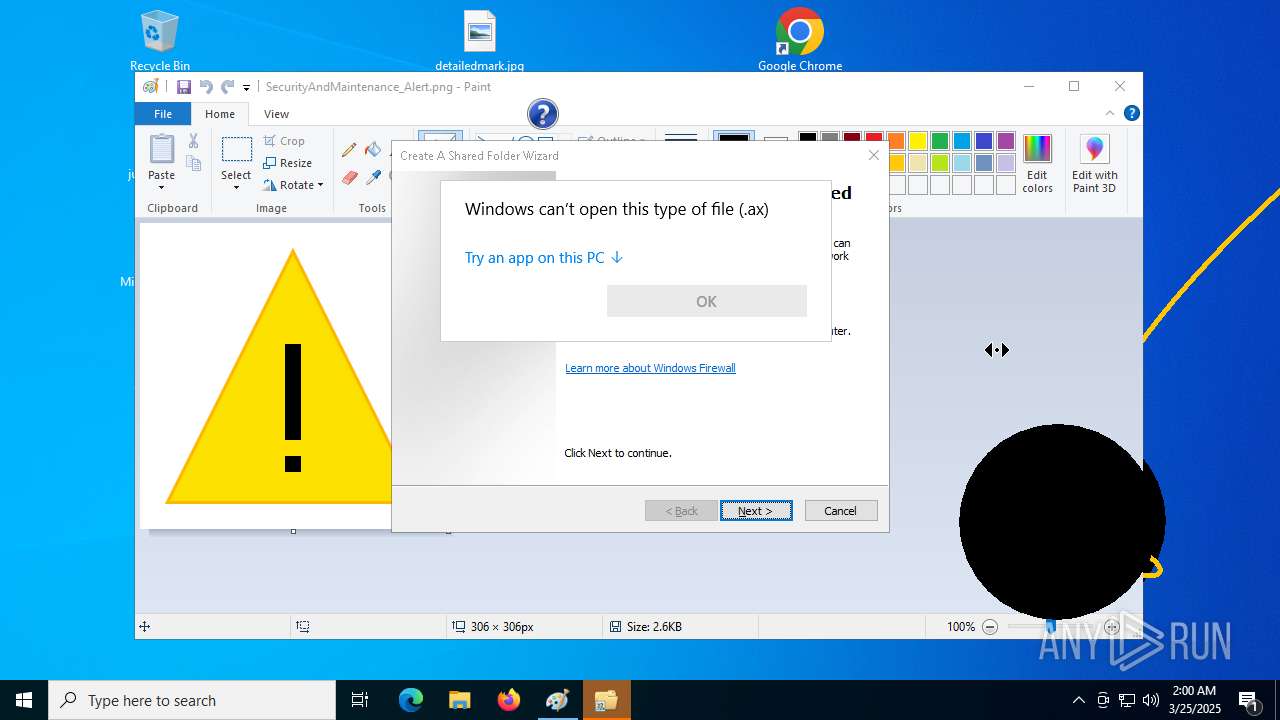Click OK in the file type dialog
1280x720 pixels.
coord(706,301)
